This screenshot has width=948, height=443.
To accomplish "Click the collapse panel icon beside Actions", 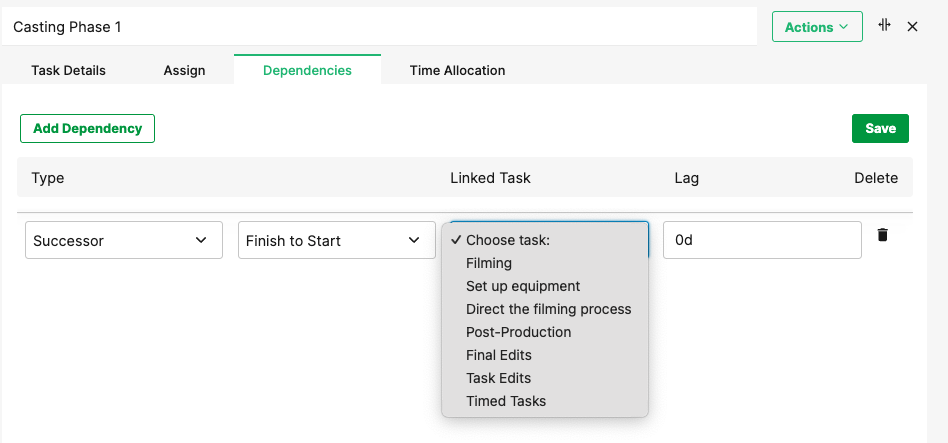I will [x=884, y=26].
